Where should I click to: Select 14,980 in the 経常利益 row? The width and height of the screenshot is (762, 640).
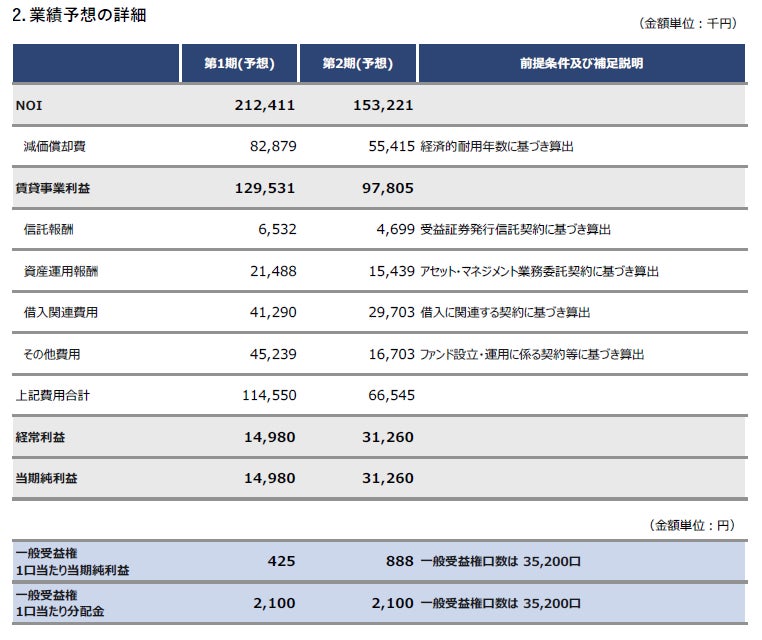(x=270, y=437)
